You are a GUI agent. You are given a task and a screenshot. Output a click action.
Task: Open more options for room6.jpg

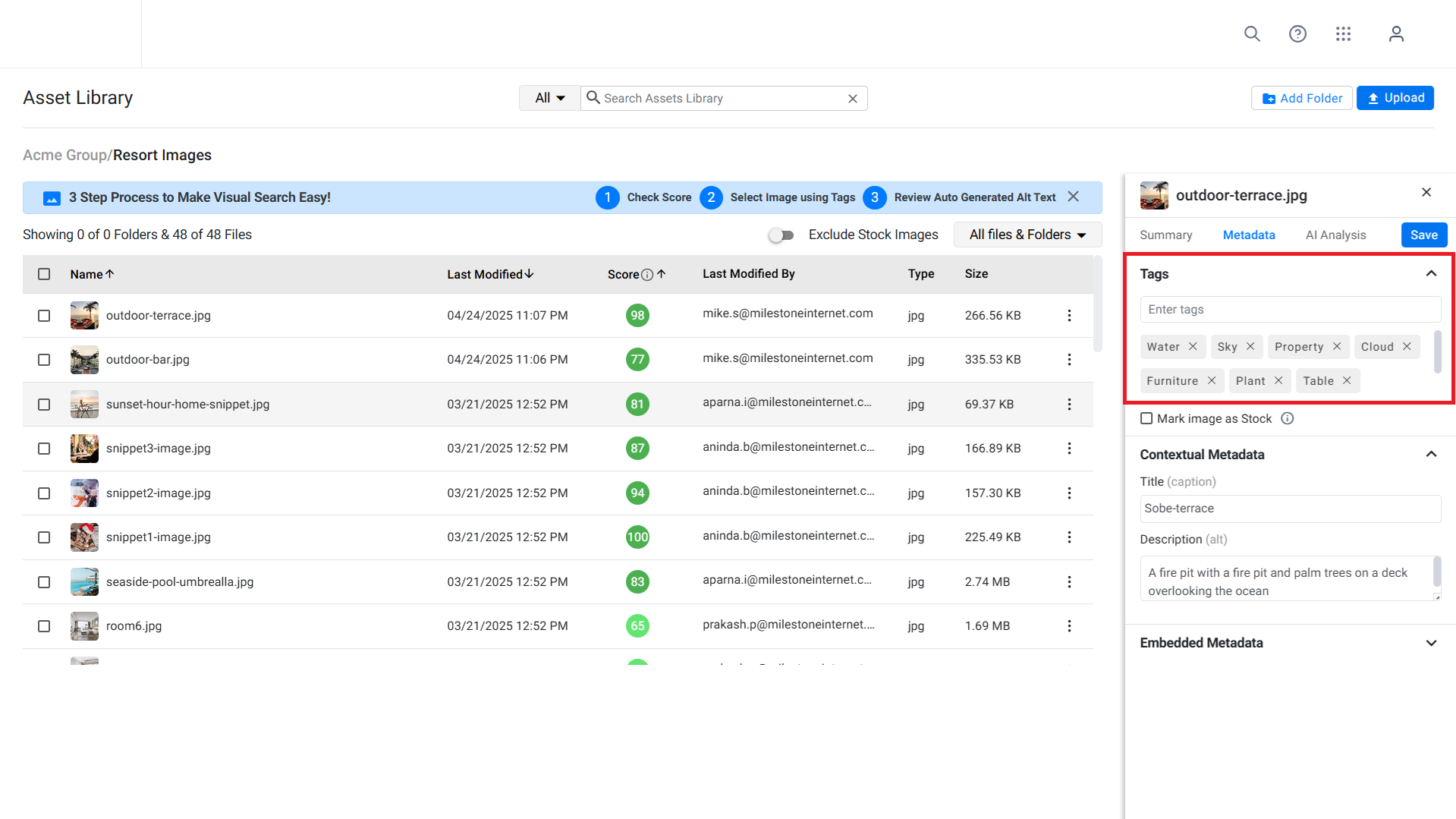tap(1069, 626)
